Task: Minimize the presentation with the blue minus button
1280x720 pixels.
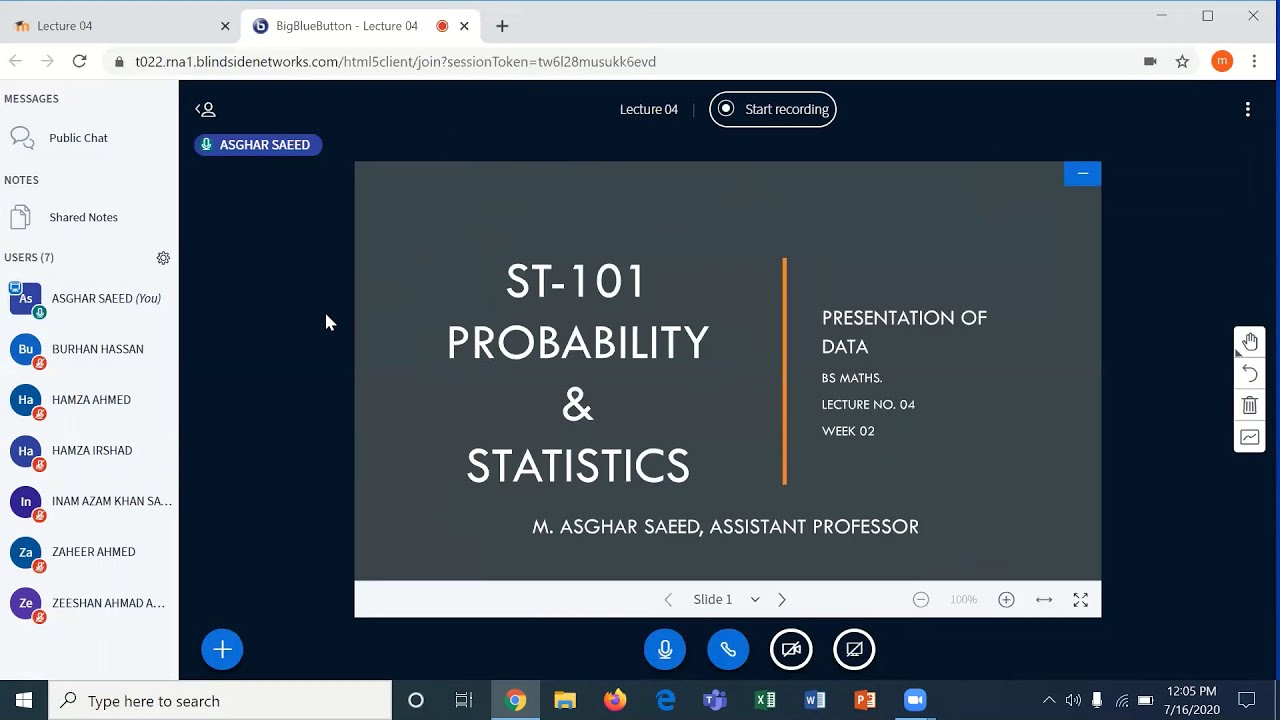Action: point(1082,174)
